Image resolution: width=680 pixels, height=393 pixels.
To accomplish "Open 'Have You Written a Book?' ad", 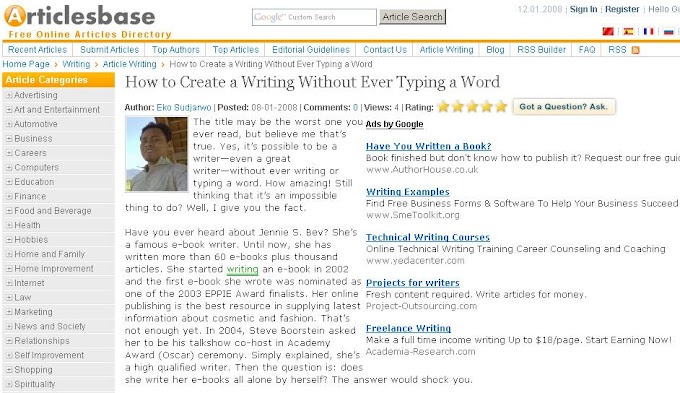I will (x=428, y=146).
